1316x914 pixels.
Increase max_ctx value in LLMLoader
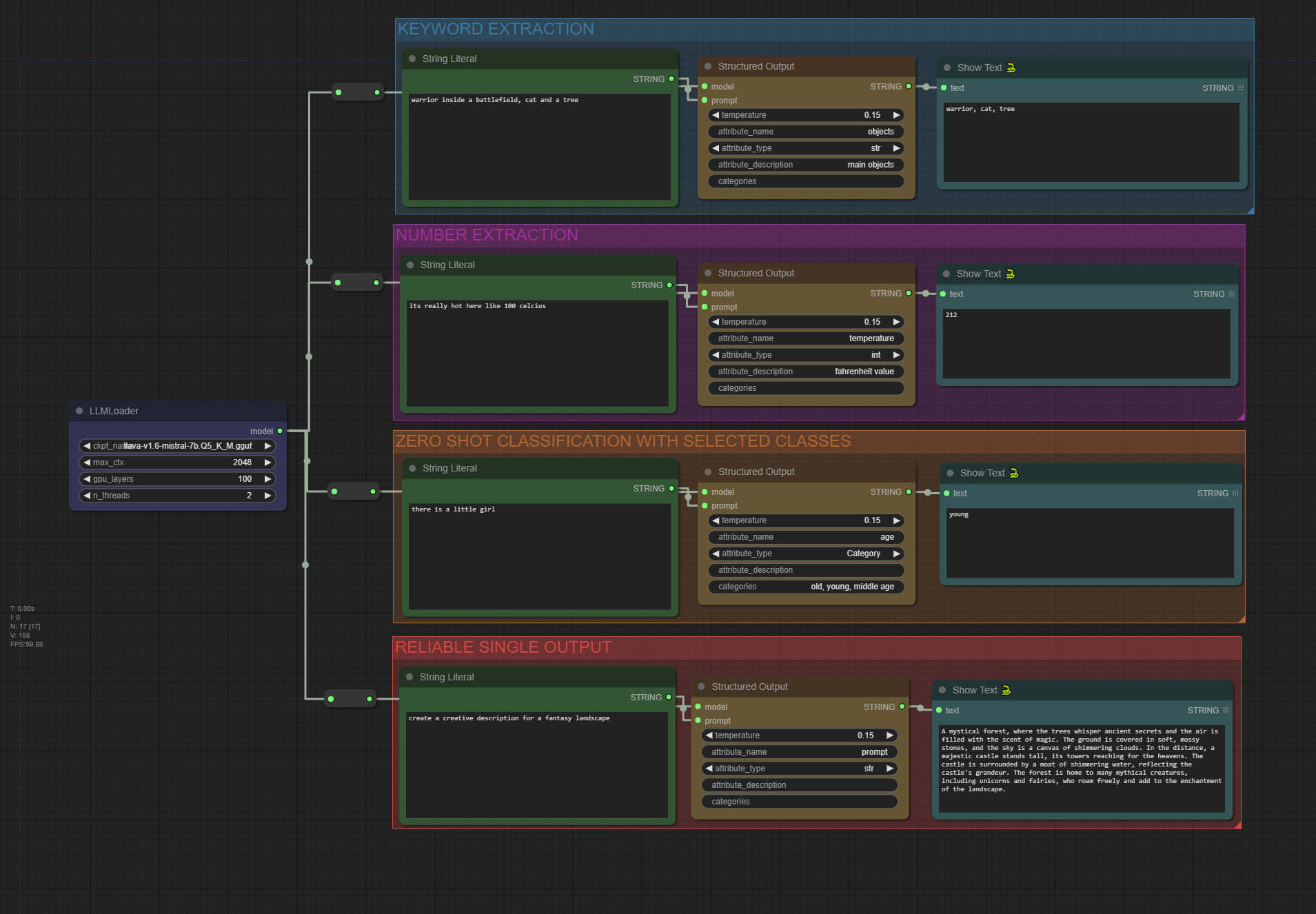point(267,463)
